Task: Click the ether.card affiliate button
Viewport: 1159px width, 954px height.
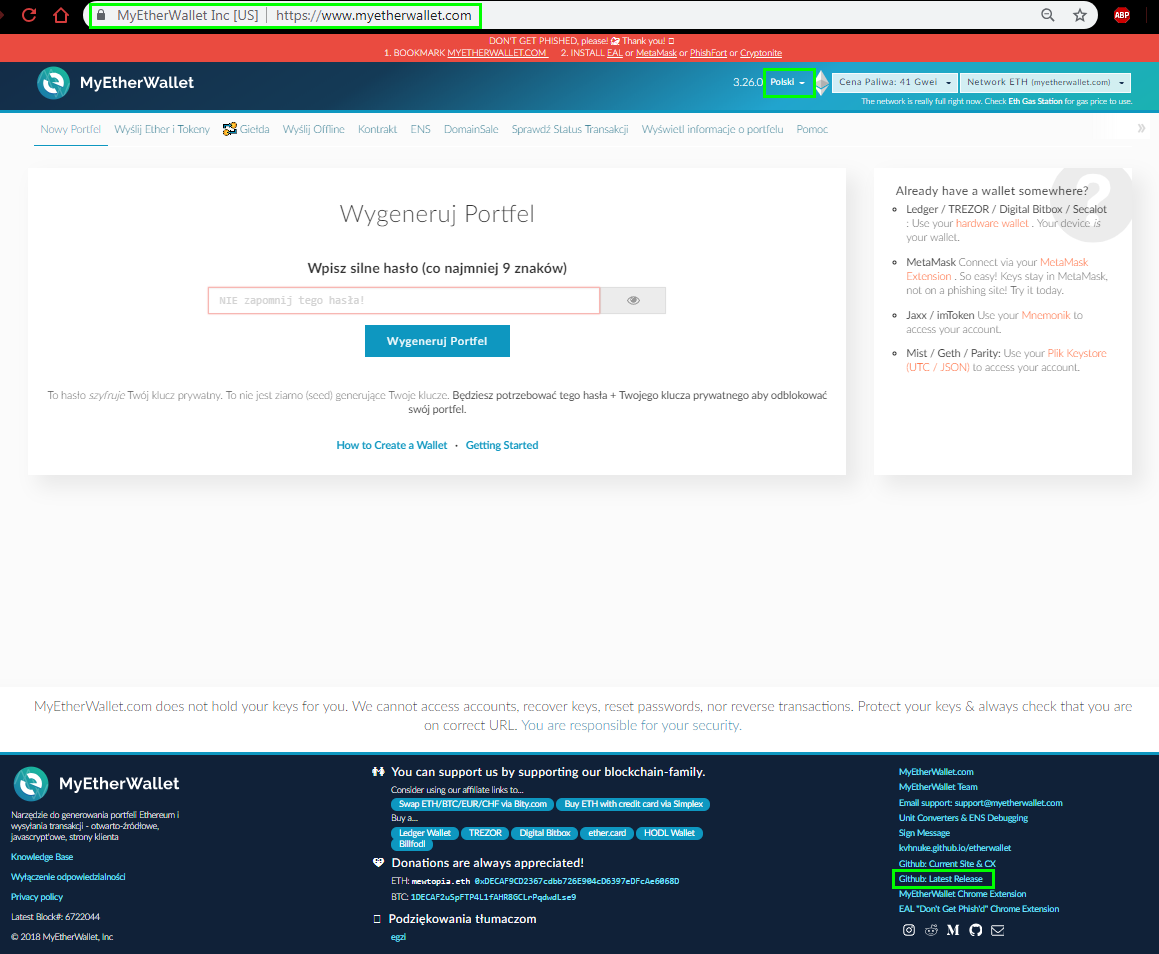Action: (607, 833)
